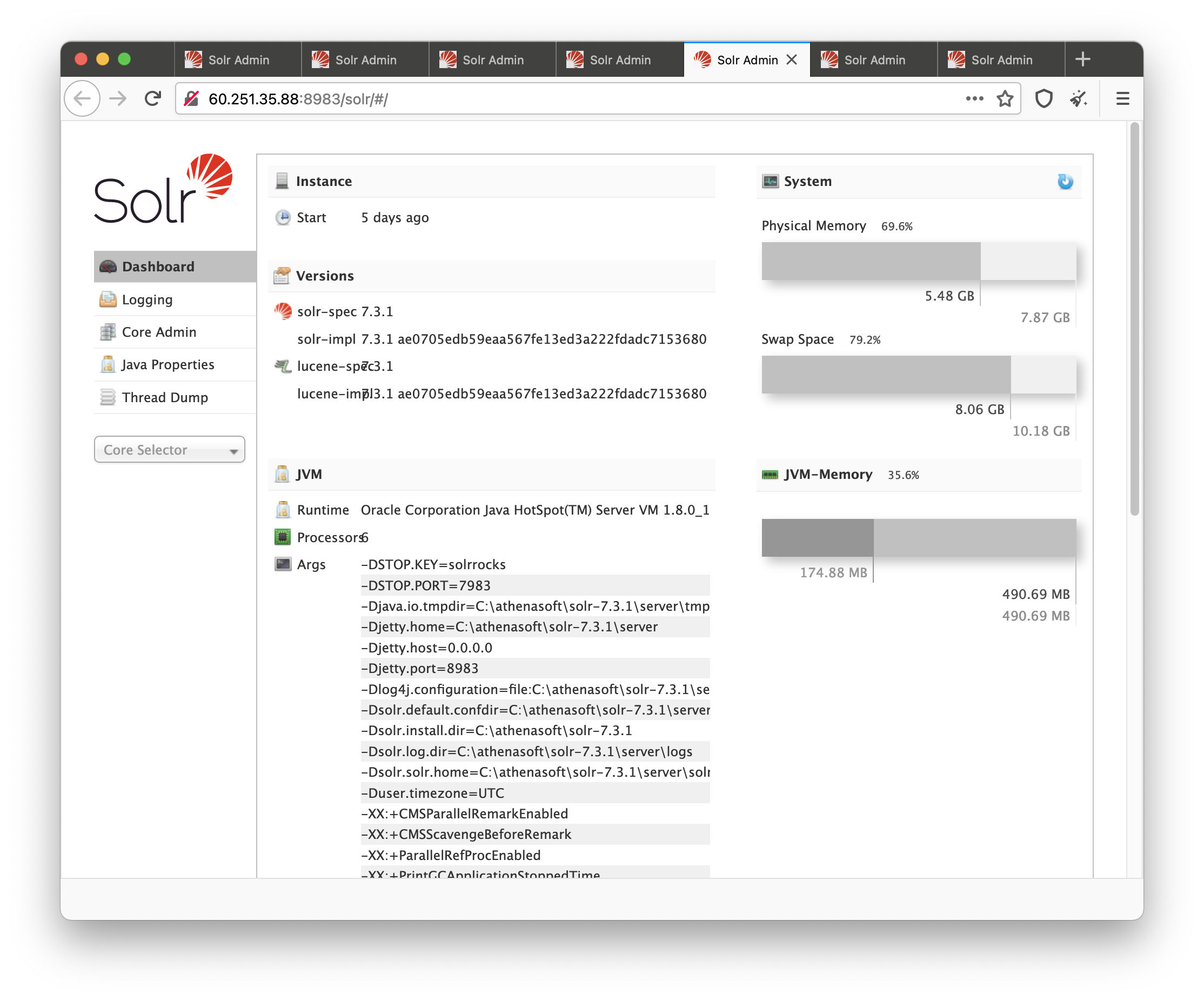Viewport: 1204px width, 1000px height.
Task: Click the lucene-spec icon
Action: pos(283,366)
